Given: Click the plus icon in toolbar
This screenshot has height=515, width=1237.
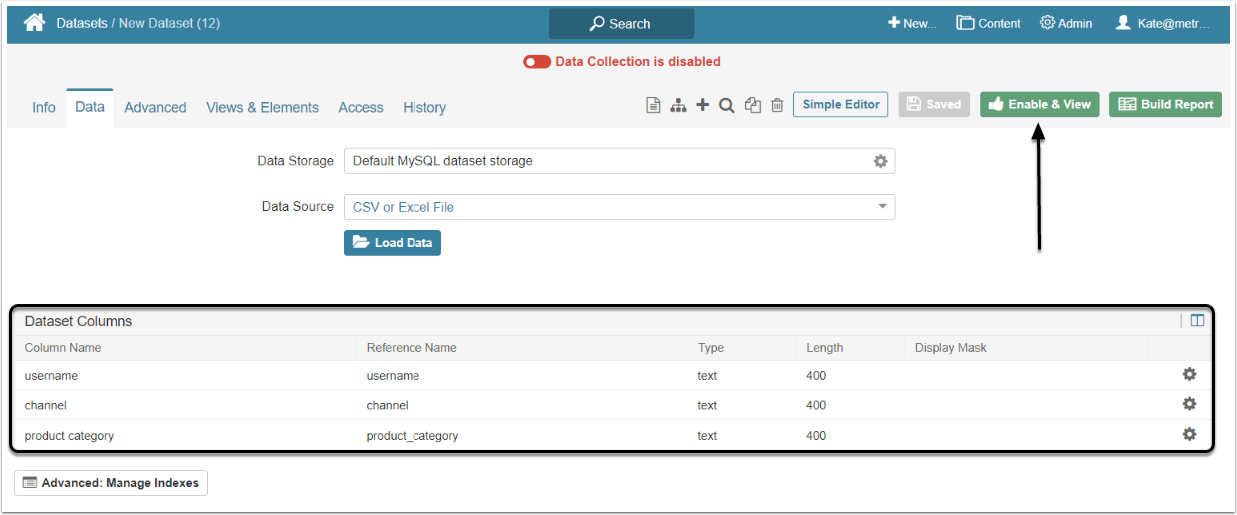Looking at the screenshot, I should [x=703, y=105].
